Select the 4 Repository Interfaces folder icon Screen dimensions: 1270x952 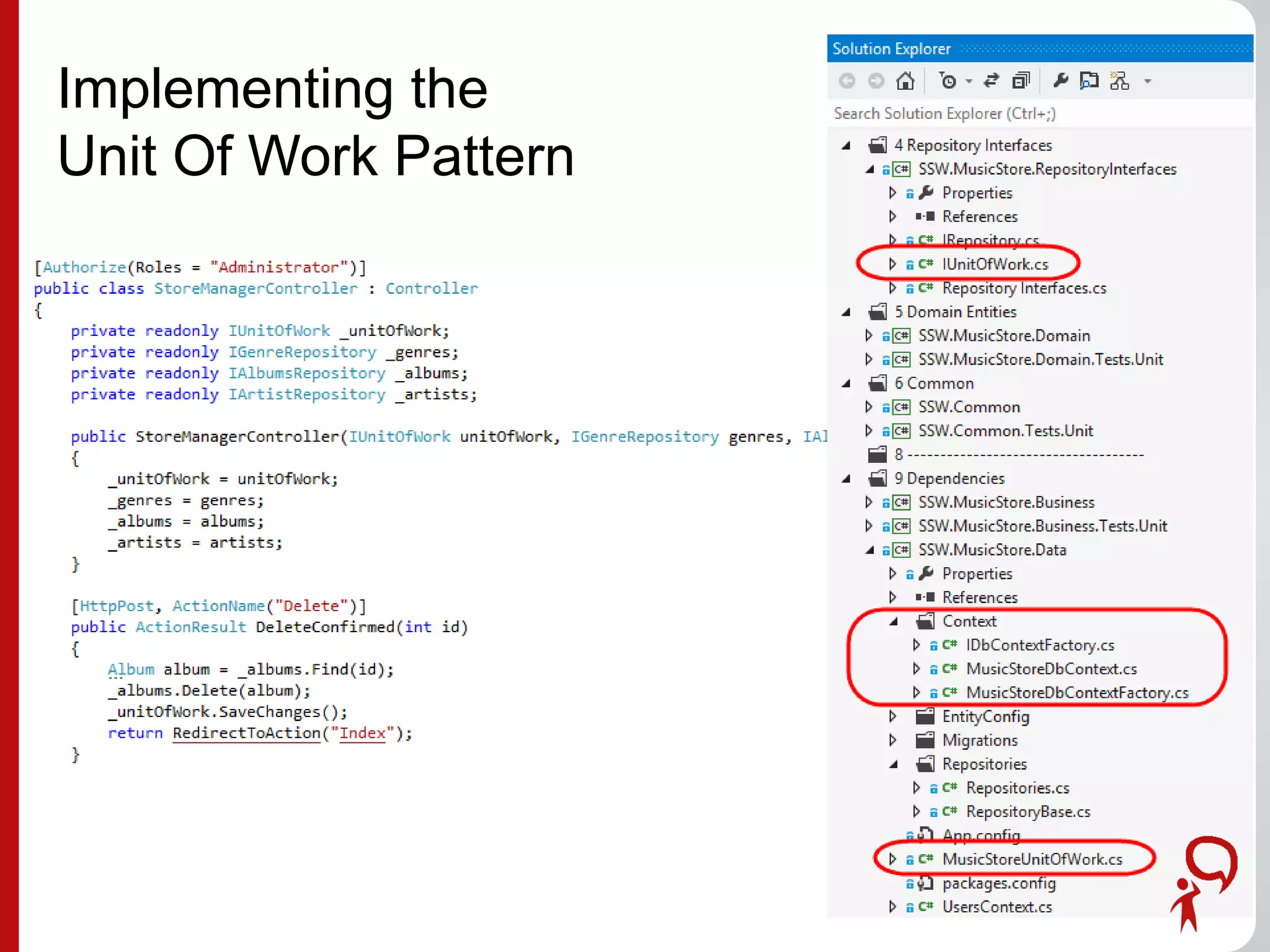pos(877,145)
